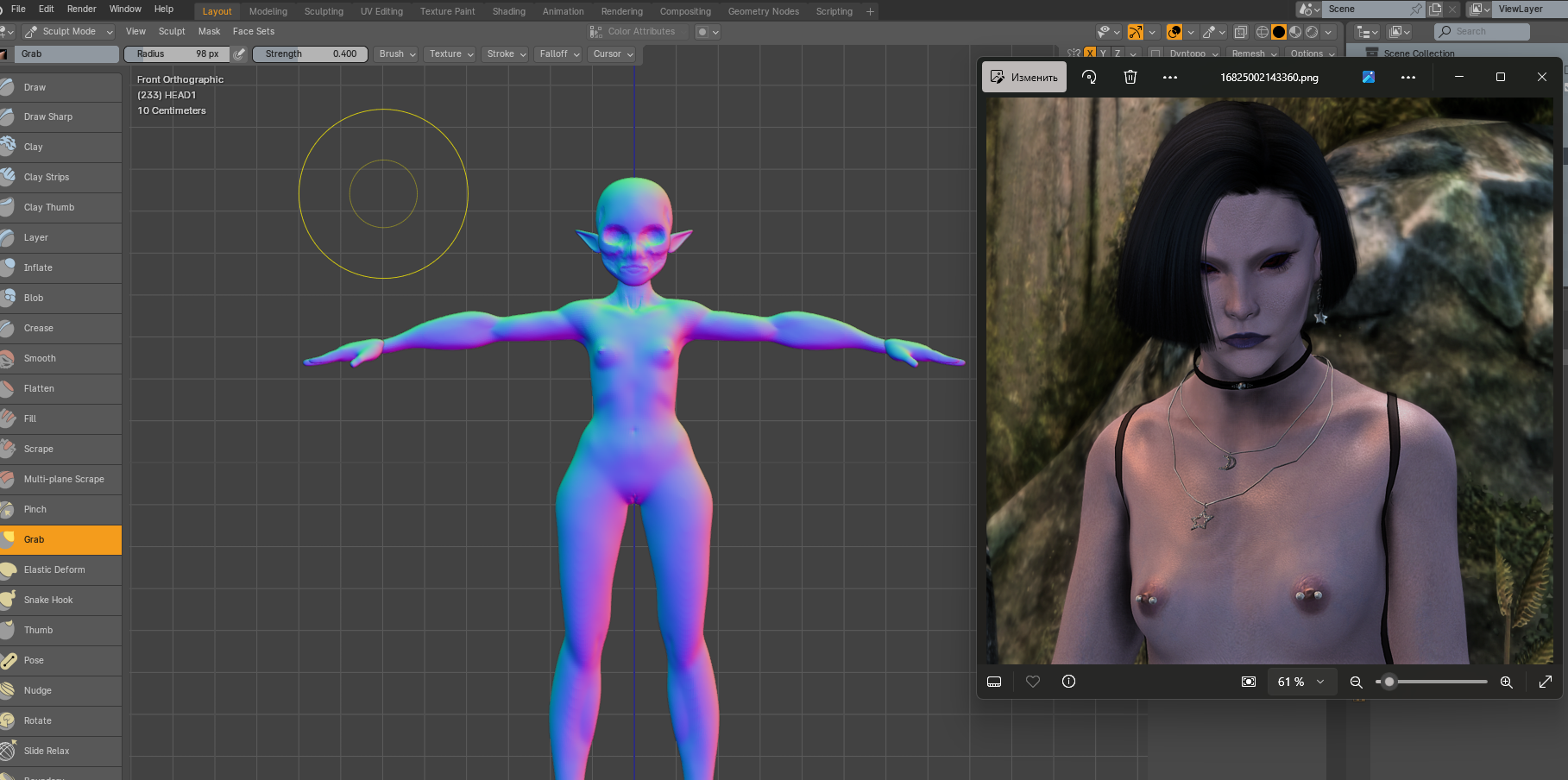Switch to wireframe viewport shading

[1263, 32]
